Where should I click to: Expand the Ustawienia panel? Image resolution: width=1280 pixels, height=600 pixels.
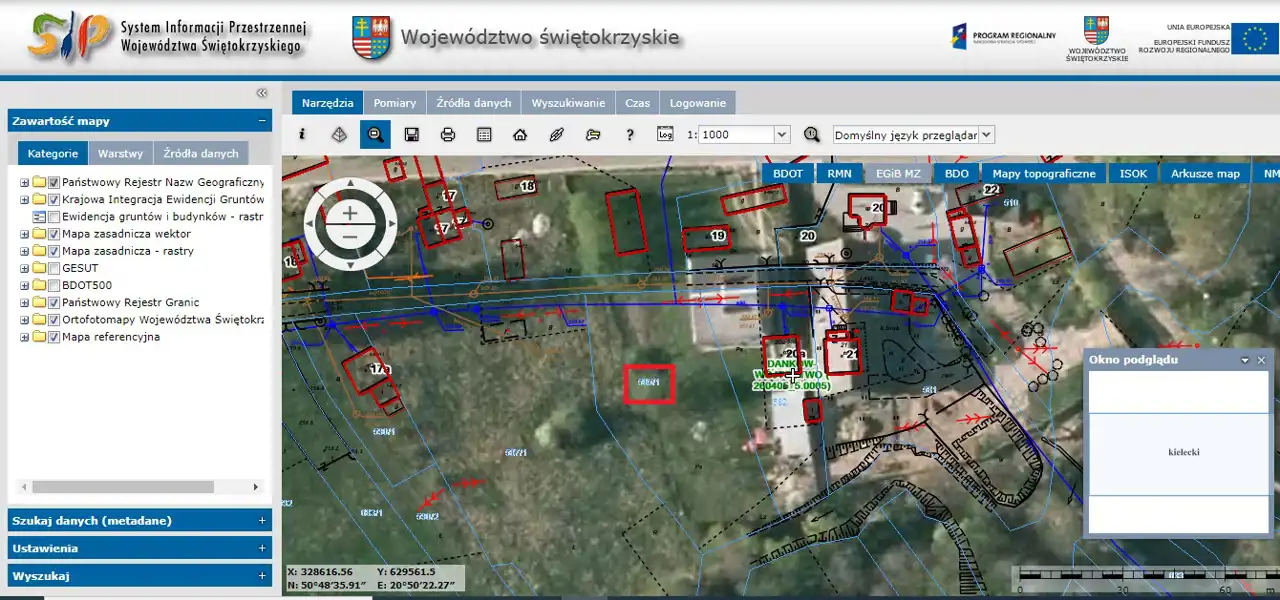click(262, 548)
